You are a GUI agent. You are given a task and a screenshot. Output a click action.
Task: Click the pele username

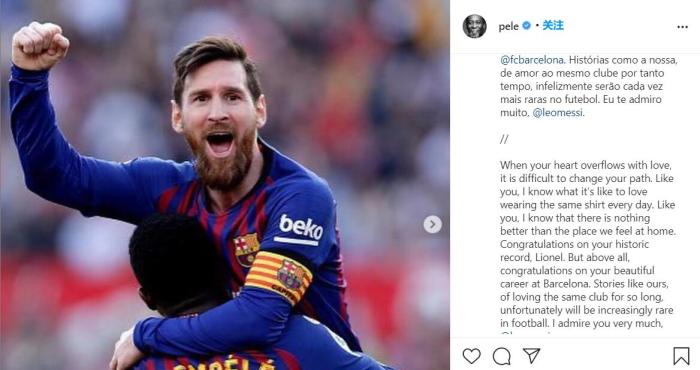pos(508,26)
